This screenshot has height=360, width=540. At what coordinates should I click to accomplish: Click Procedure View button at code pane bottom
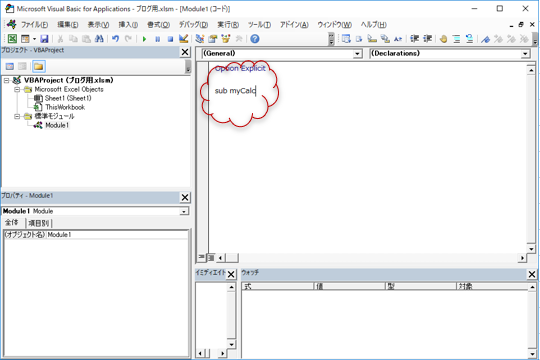tap(202, 257)
